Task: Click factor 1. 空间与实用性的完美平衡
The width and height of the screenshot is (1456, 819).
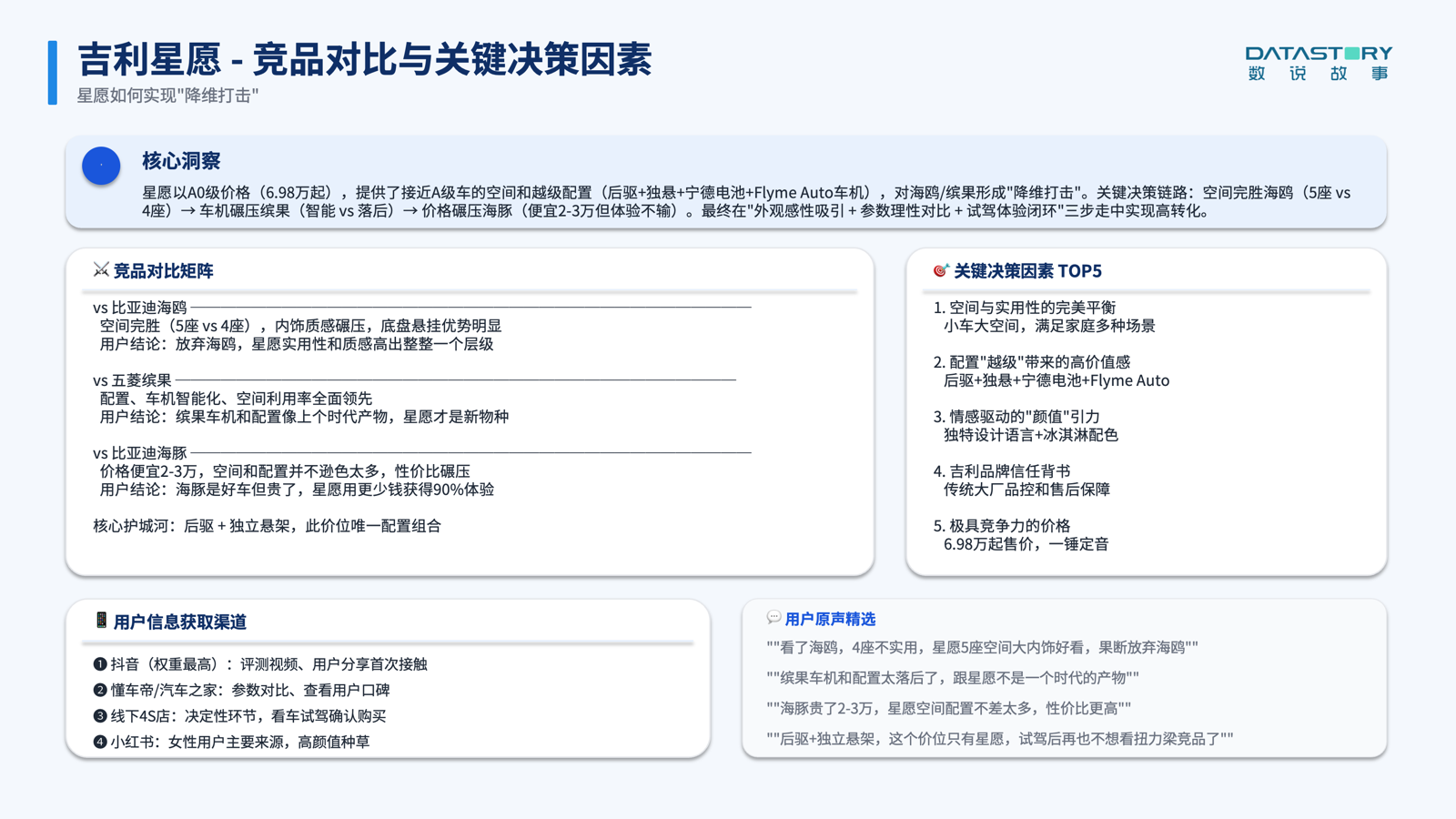Action: [x=1025, y=308]
